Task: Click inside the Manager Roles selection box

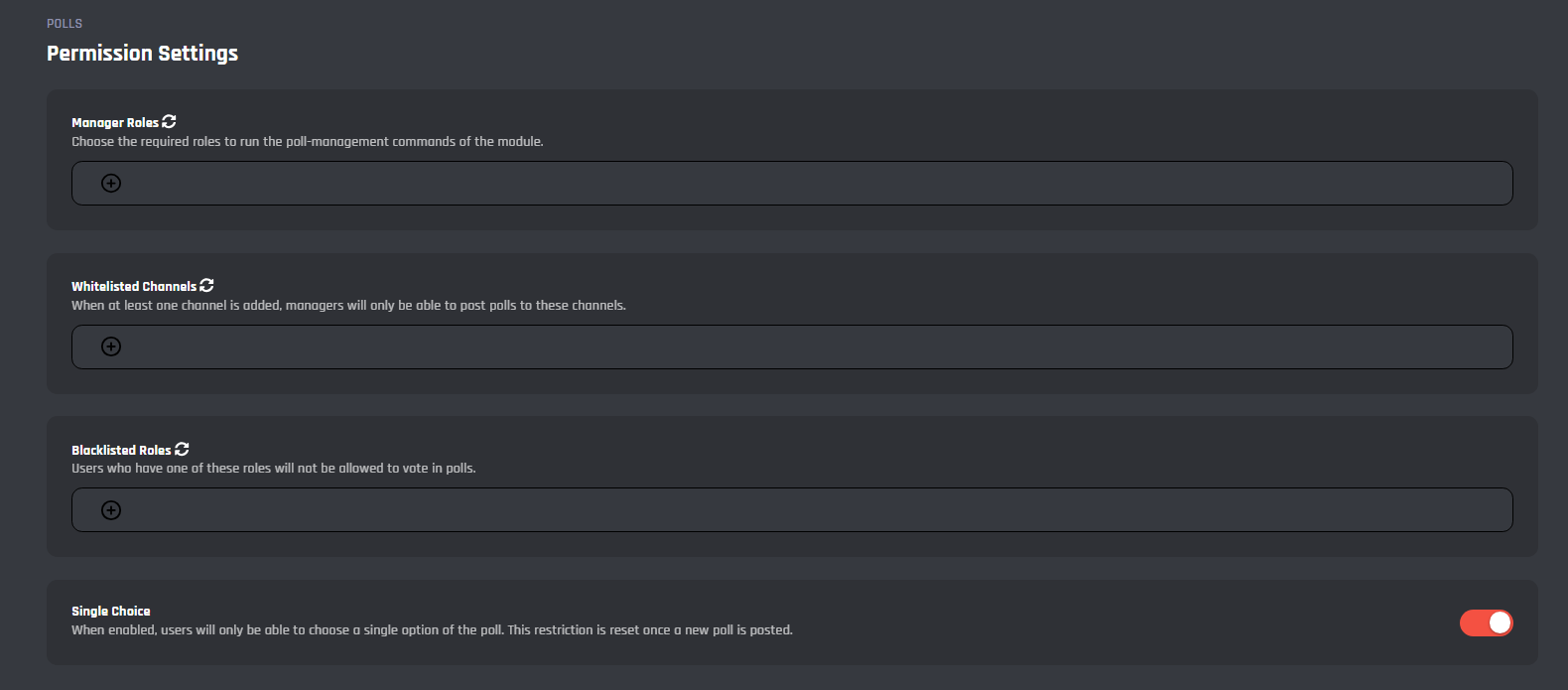Action: 794,183
